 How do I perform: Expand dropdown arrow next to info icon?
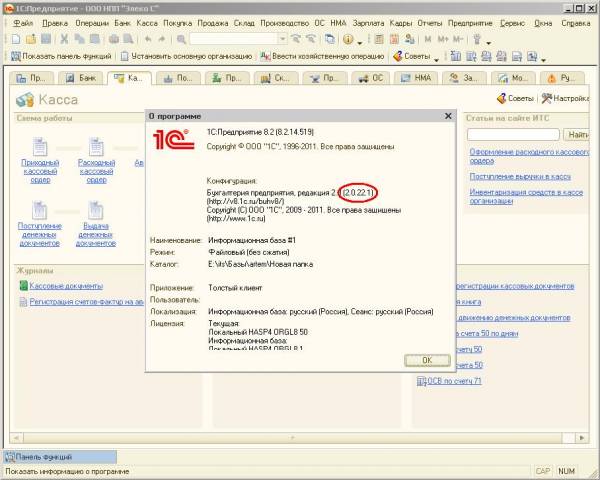tap(360, 42)
